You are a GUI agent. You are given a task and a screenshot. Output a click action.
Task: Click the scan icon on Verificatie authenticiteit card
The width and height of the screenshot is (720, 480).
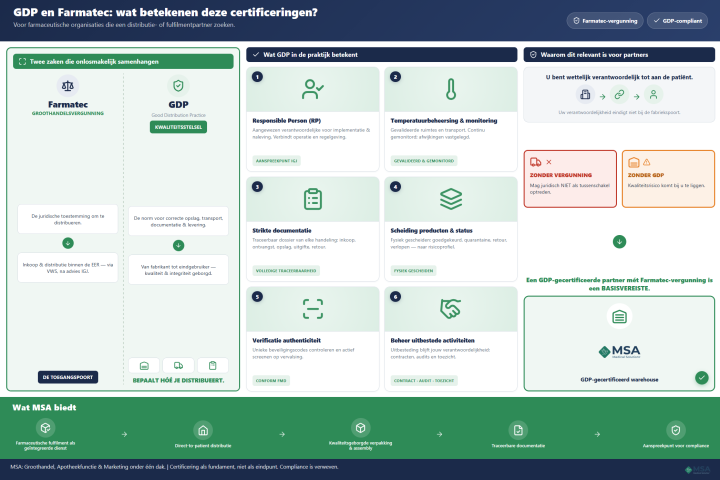(313, 309)
